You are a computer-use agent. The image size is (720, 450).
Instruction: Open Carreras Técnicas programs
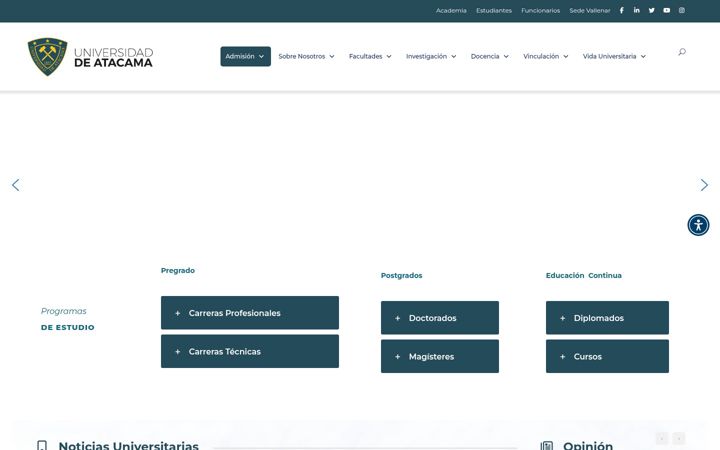[250, 351]
